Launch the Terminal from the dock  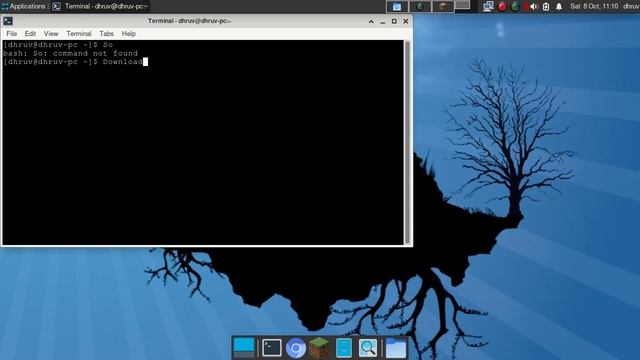click(272, 348)
